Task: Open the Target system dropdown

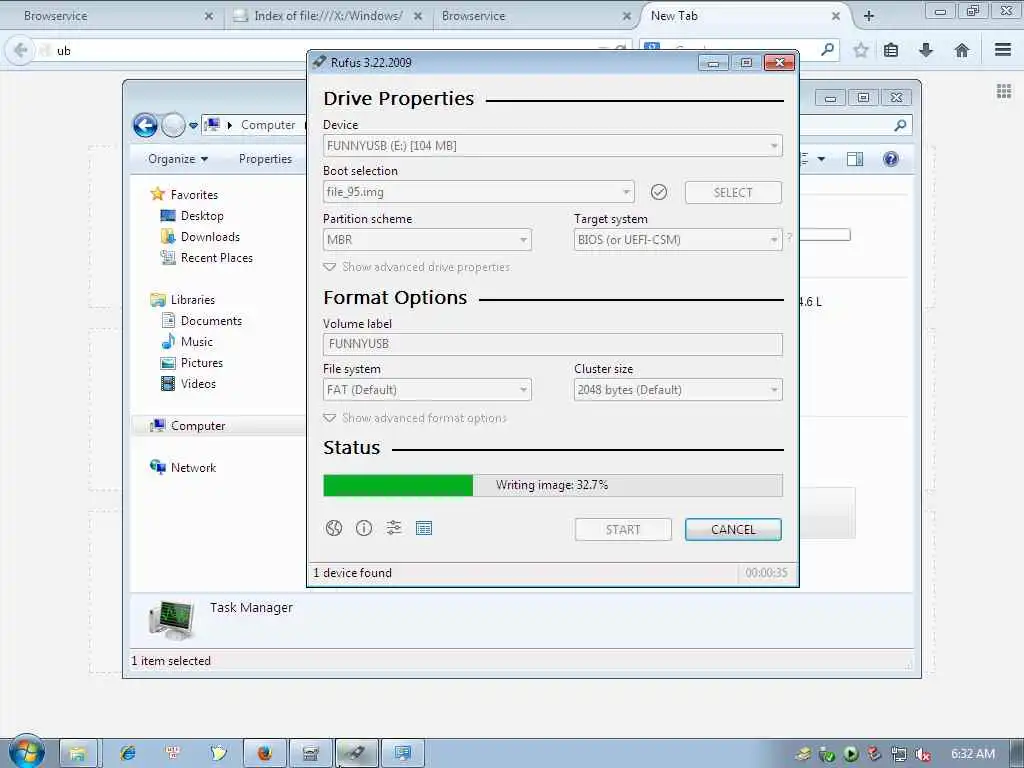Action: (x=678, y=240)
